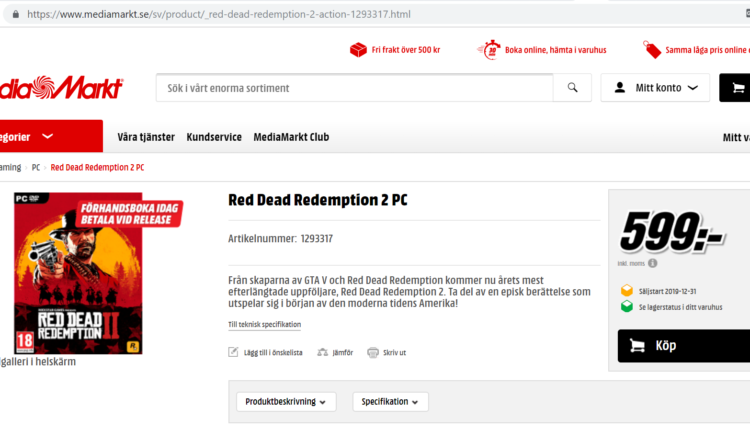Screen dimensions: 750x430
Task: Expand the Produktbeskrivning section
Action: click(x=286, y=402)
